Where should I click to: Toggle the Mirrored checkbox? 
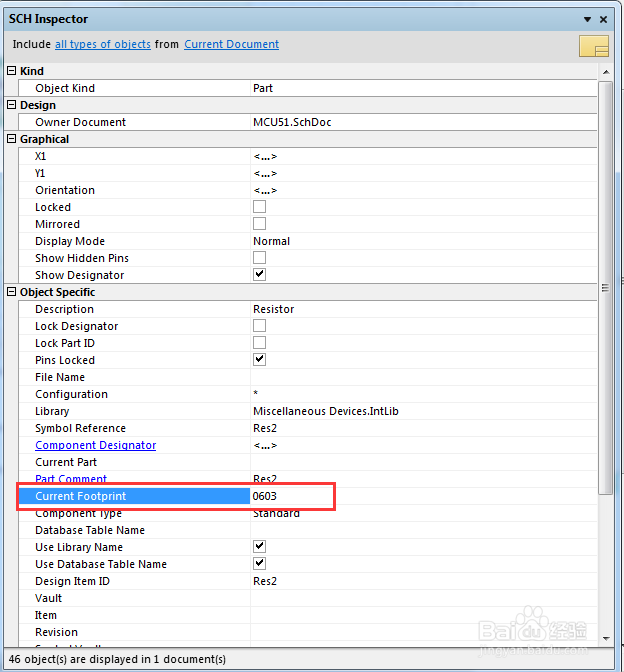[x=259, y=224]
